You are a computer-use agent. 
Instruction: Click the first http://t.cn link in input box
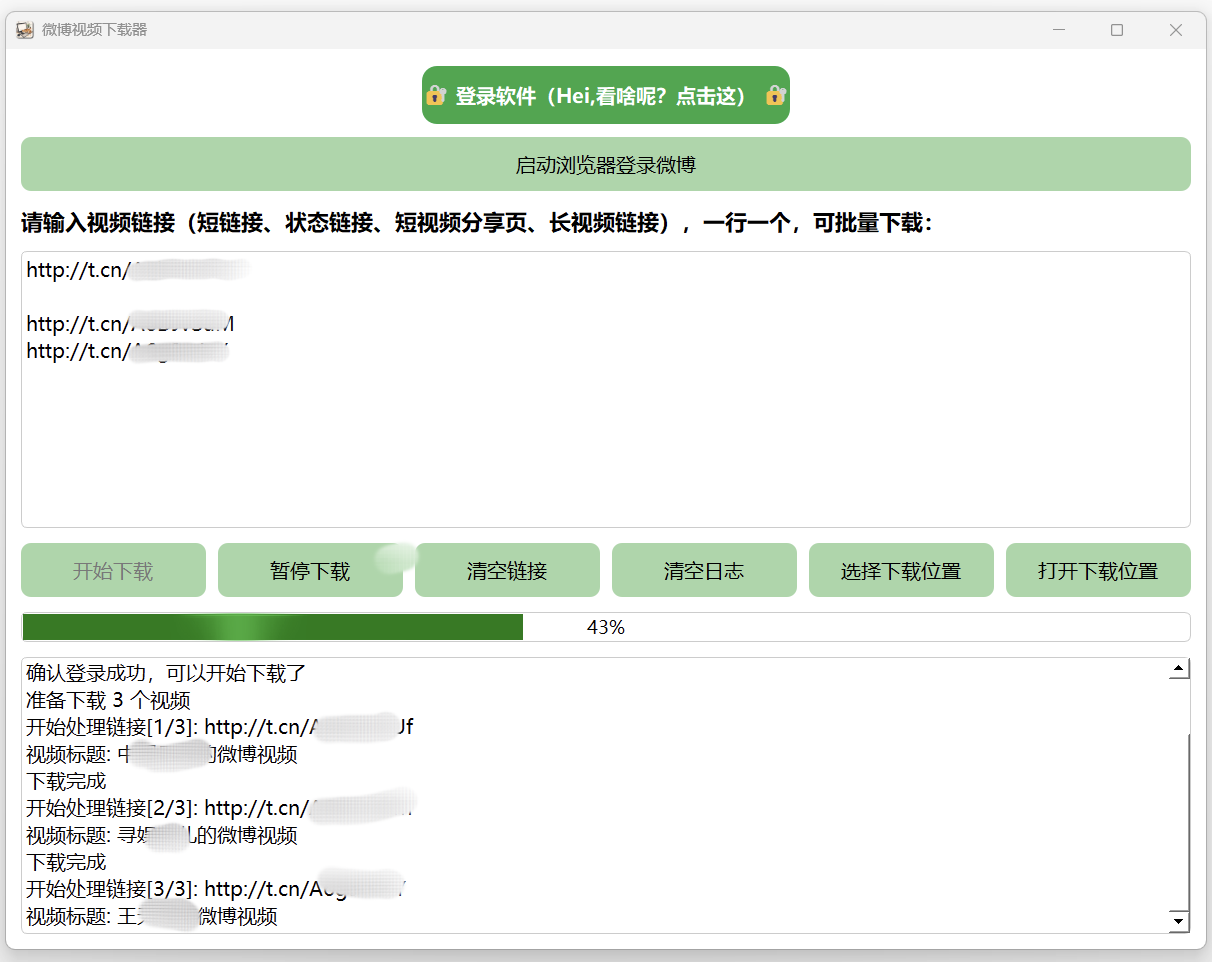tap(138, 269)
